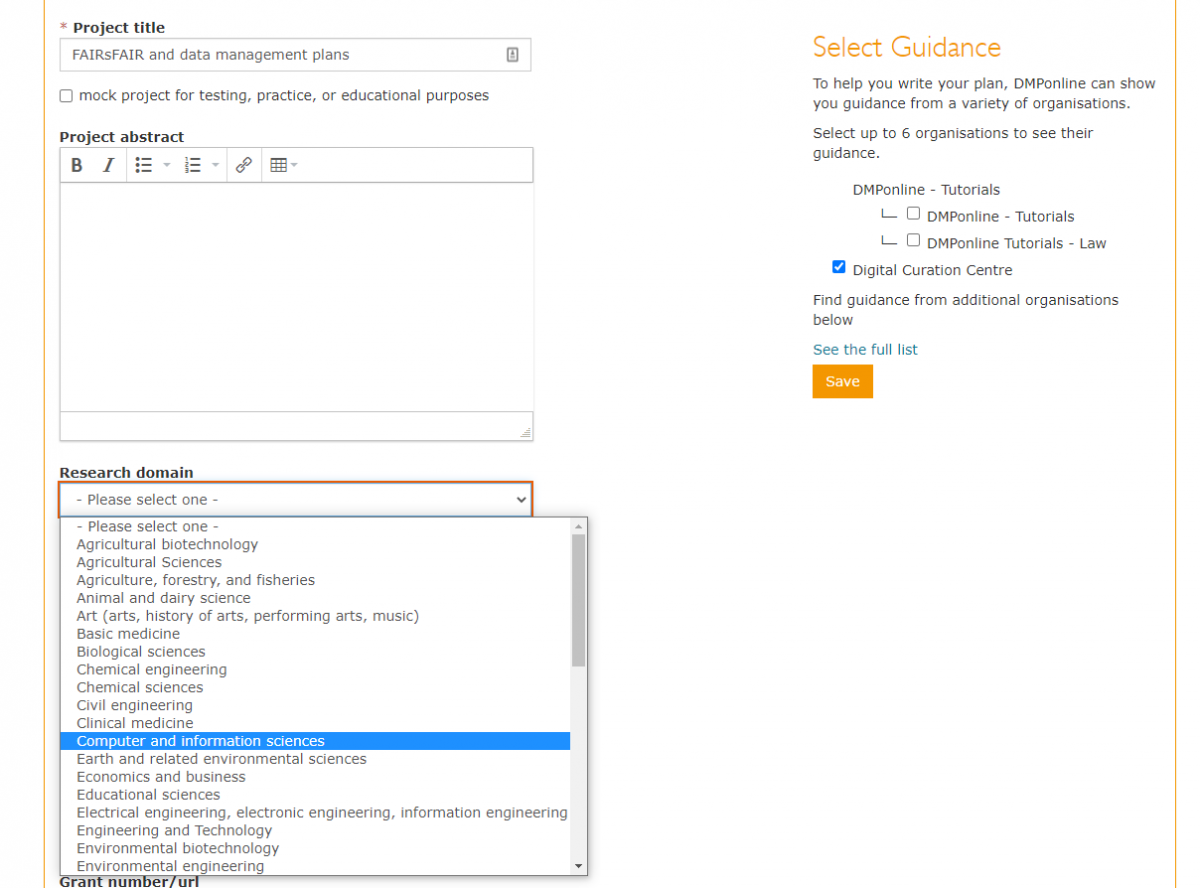Enable the mock project checkbox
Screen dimensions: 1200x888
tap(66, 96)
